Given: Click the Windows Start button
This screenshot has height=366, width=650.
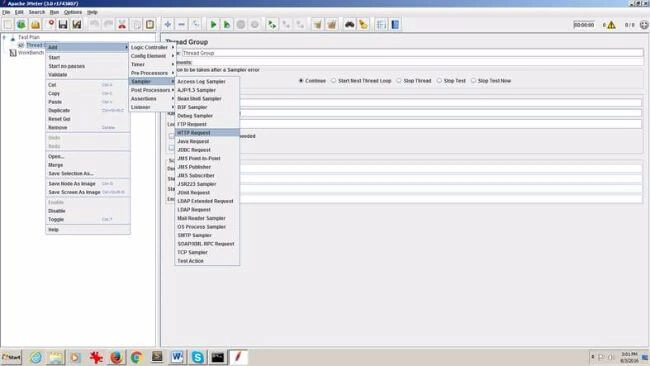Looking at the screenshot, I should coord(11,357).
